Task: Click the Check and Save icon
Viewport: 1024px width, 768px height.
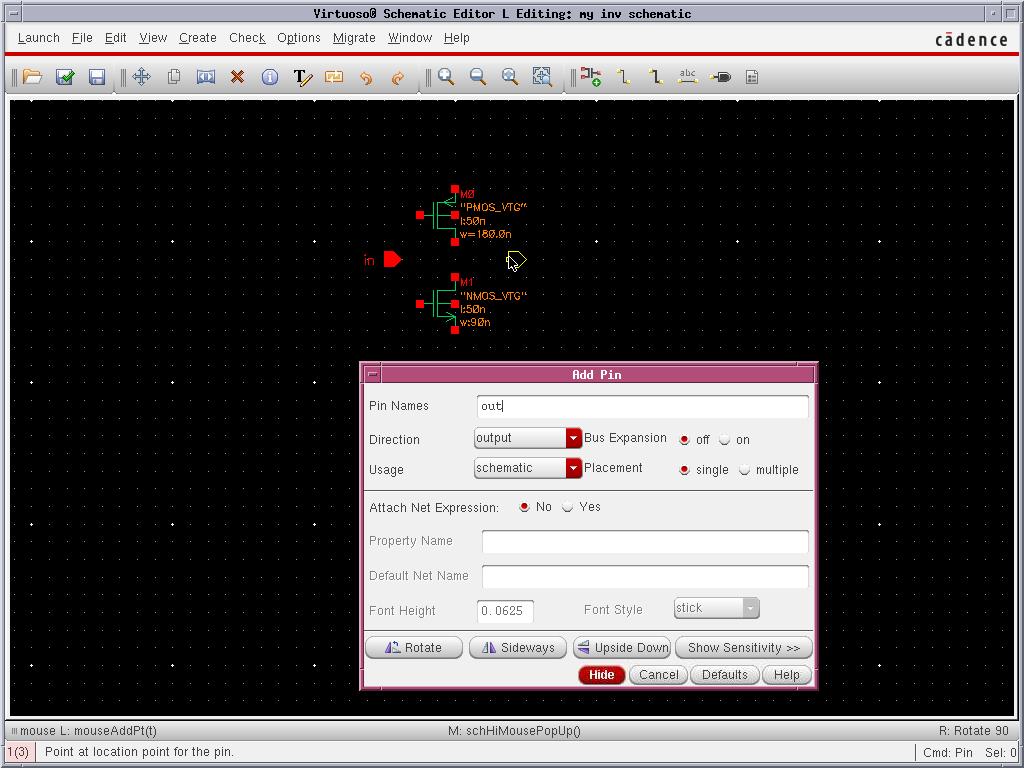Action: pyautogui.click(x=65, y=77)
